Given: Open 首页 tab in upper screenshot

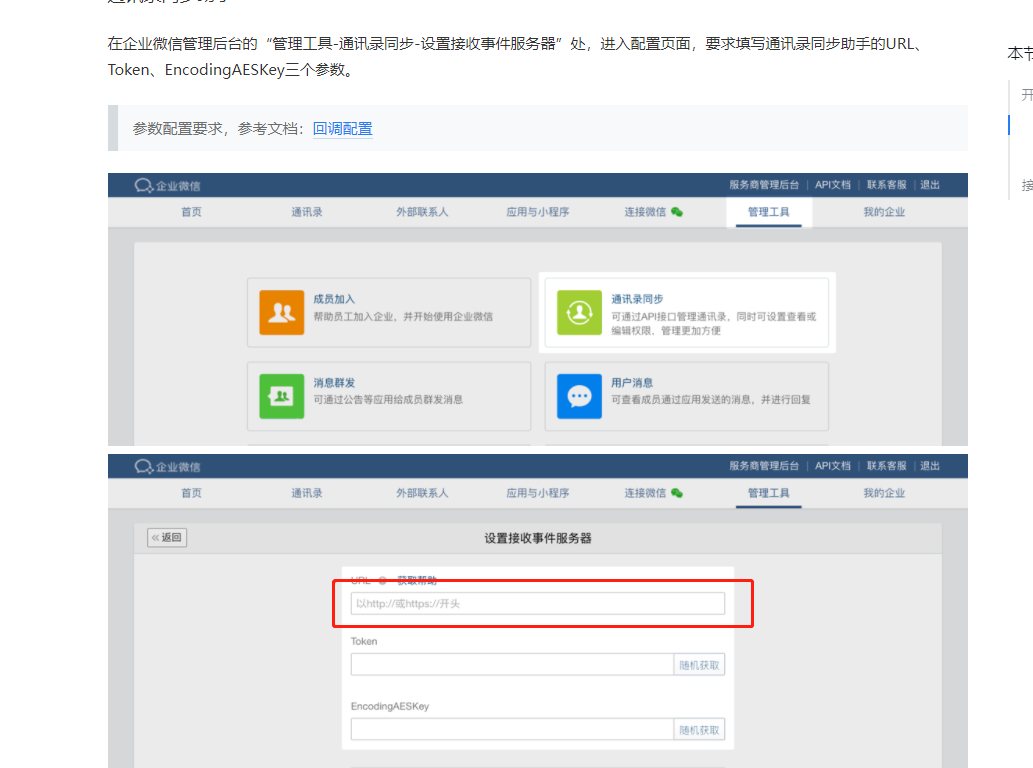Looking at the screenshot, I should (191, 212).
